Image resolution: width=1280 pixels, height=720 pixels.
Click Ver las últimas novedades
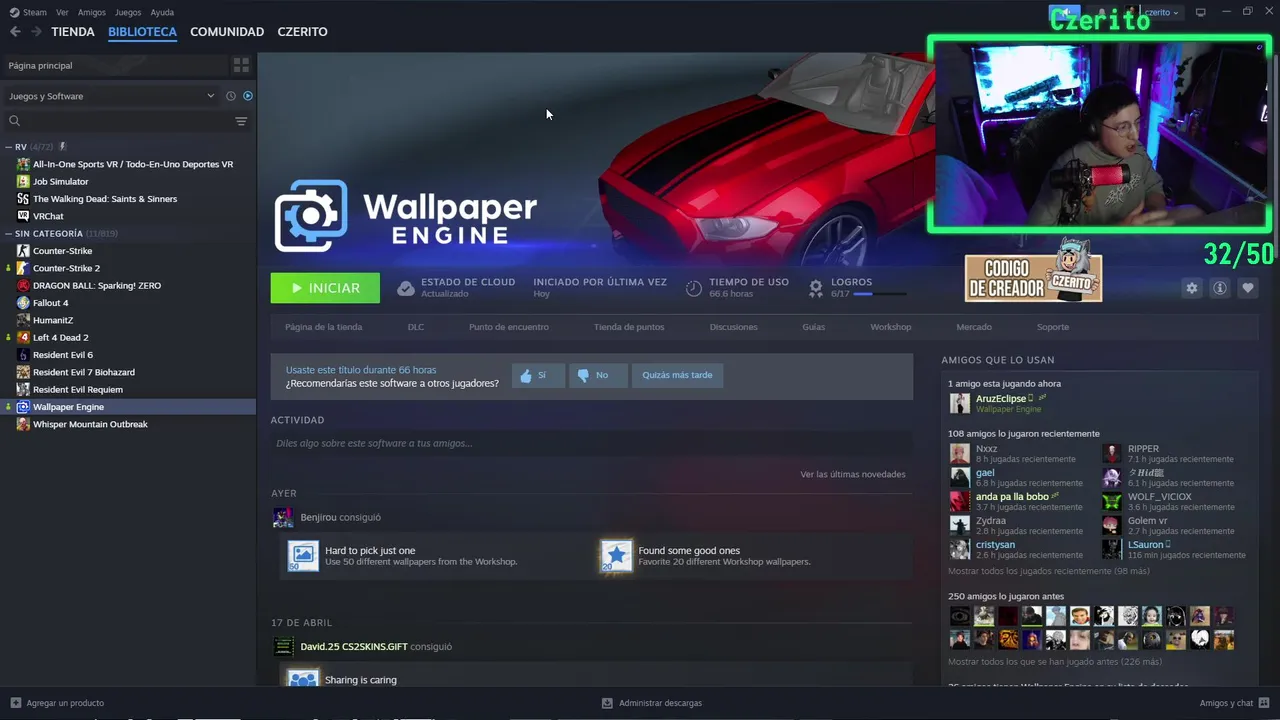coord(853,474)
